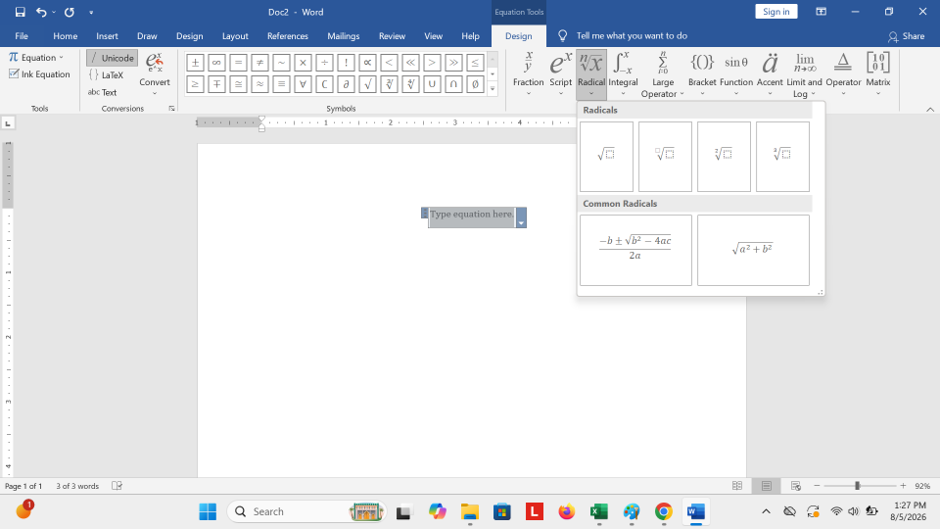Toggle the tab stop selector on ruler
Image resolution: width=940 pixels, height=529 pixels.
[x=8, y=123]
